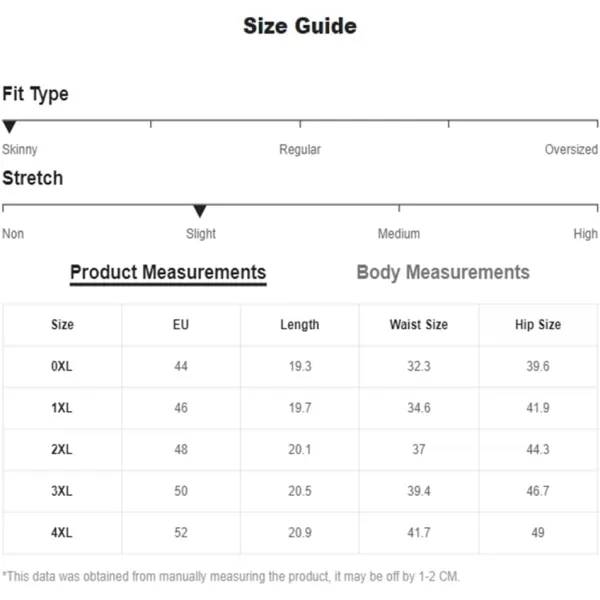Select the 2XL size row

tap(300, 449)
